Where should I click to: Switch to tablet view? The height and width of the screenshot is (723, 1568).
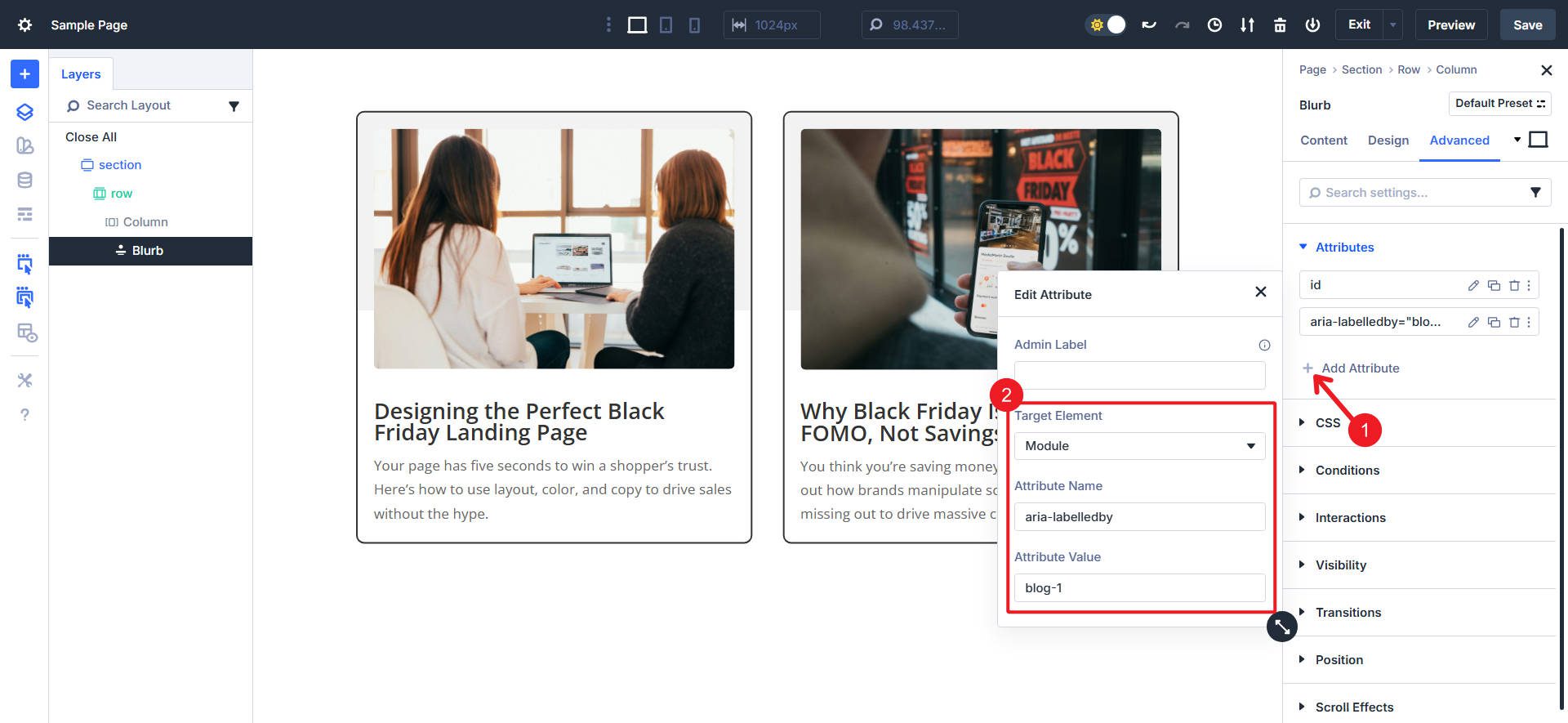[666, 25]
